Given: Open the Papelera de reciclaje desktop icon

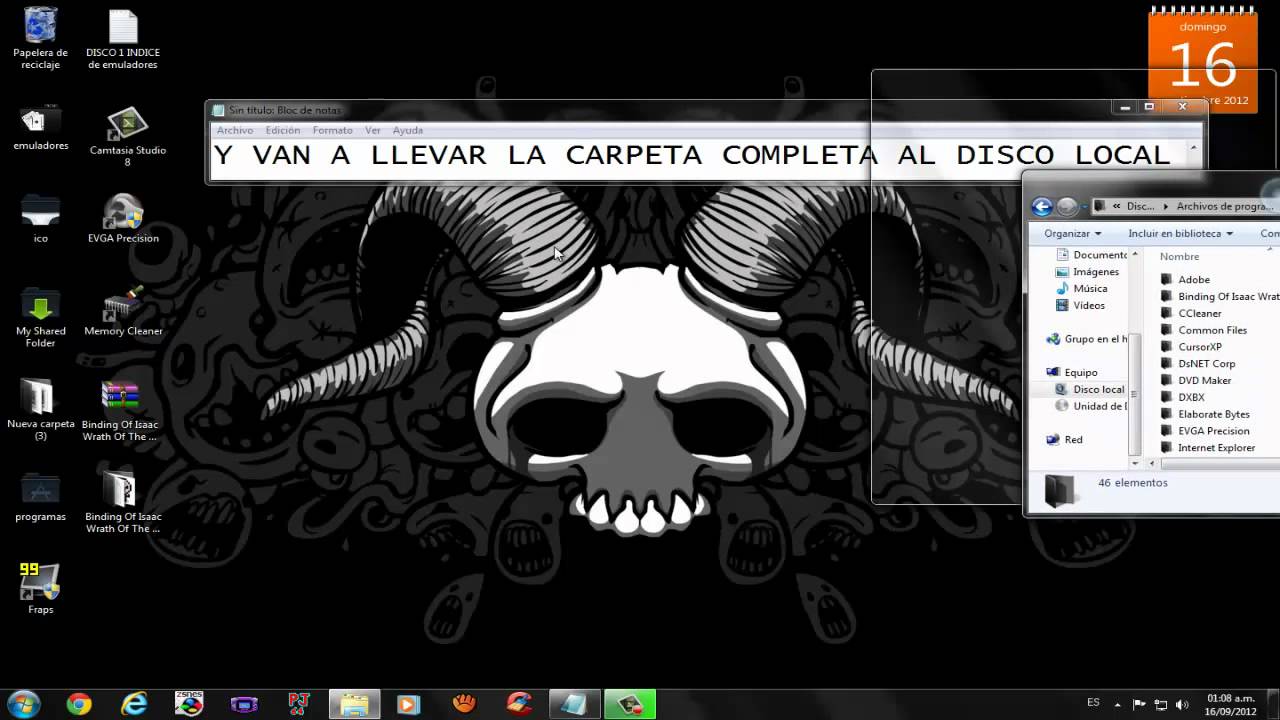Looking at the screenshot, I should click(40, 38).
